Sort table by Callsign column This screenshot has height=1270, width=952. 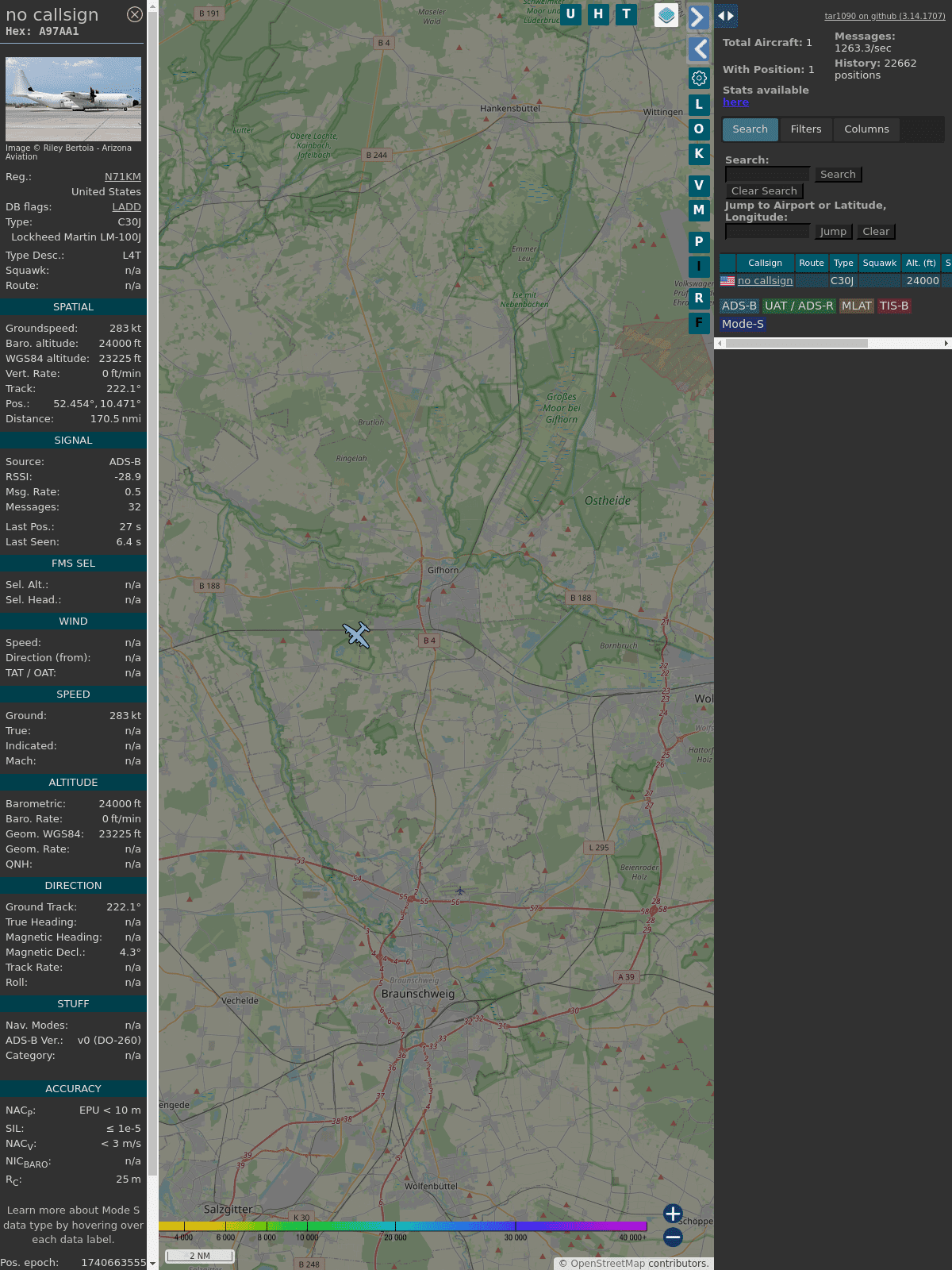(x=766, y=263)
